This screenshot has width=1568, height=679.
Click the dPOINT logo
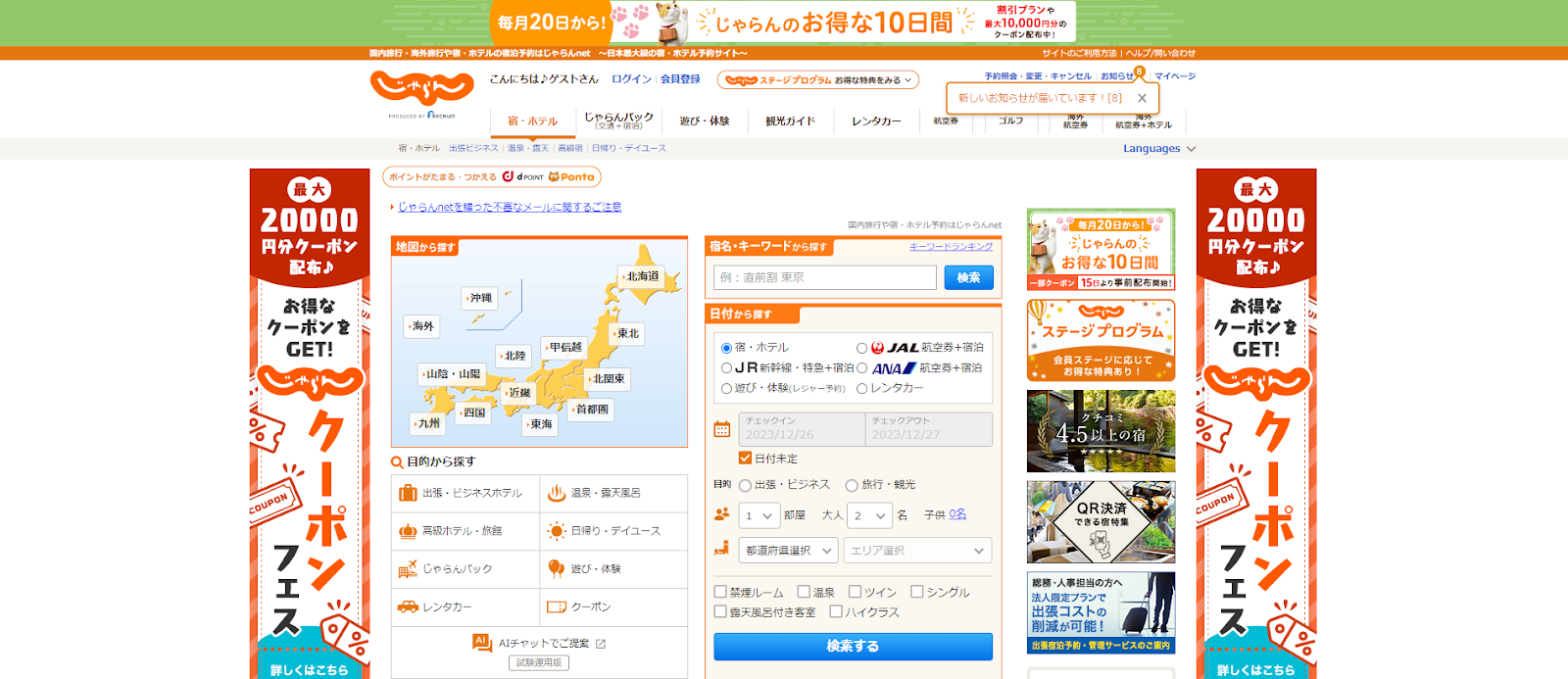[x=522, y=177]
